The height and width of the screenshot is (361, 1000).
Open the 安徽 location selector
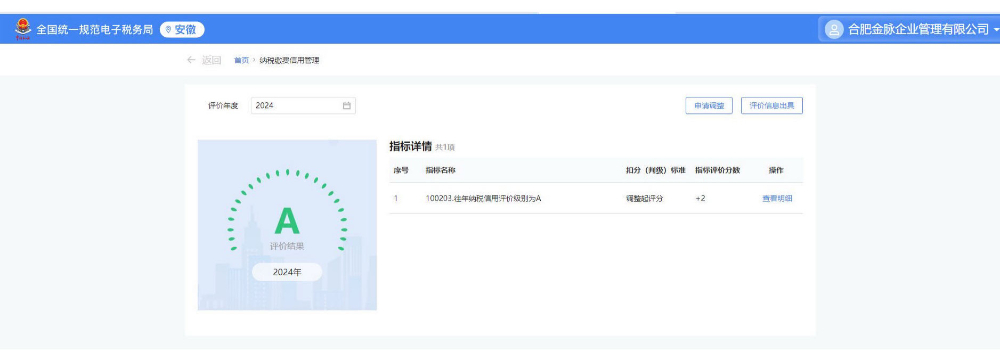[182, 29]
